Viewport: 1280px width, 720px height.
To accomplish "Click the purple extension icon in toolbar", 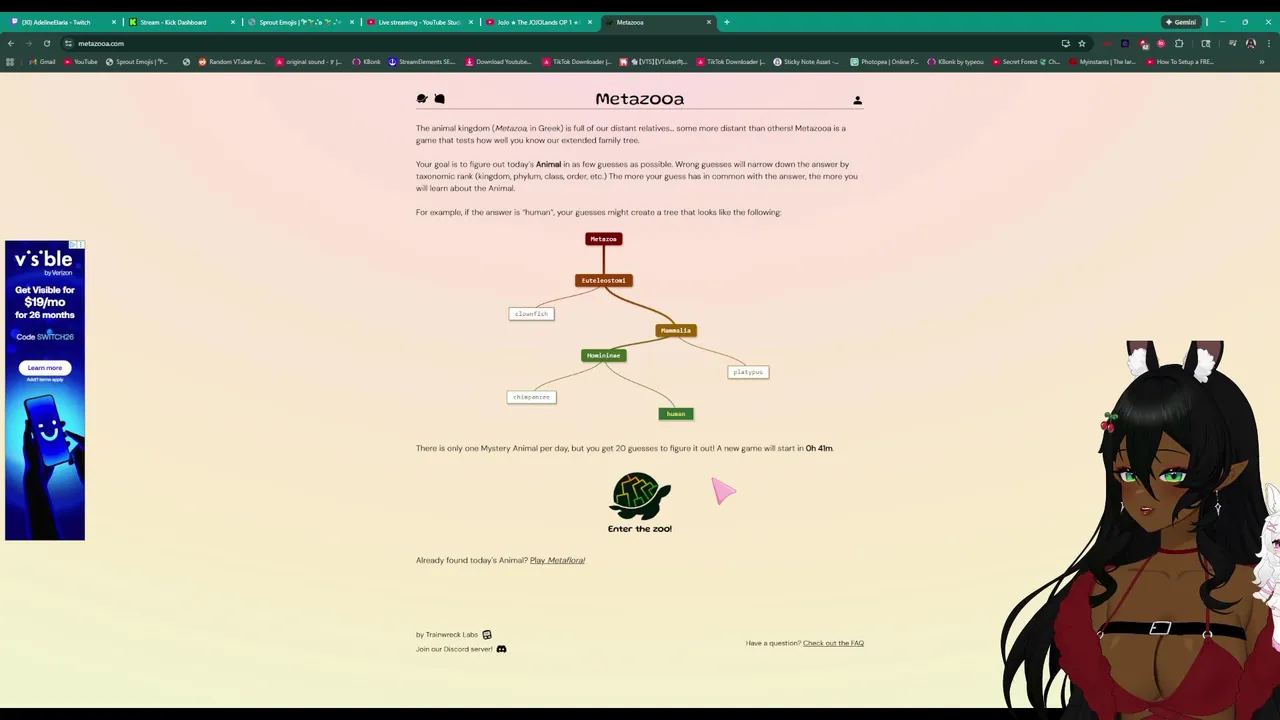I will 1125,43.
